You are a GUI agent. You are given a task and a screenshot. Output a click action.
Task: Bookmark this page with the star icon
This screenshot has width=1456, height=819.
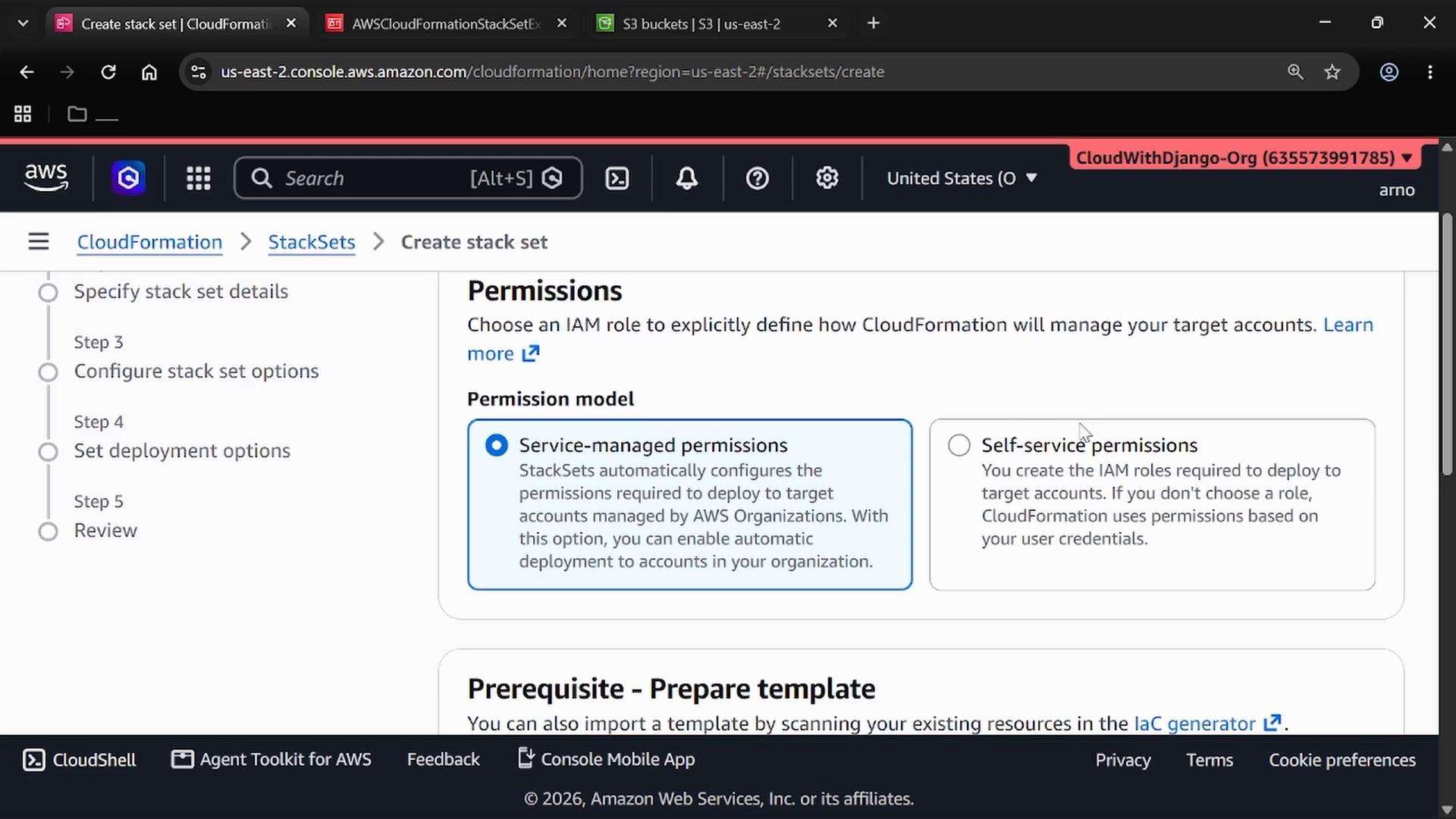(x=1332, y=72)
